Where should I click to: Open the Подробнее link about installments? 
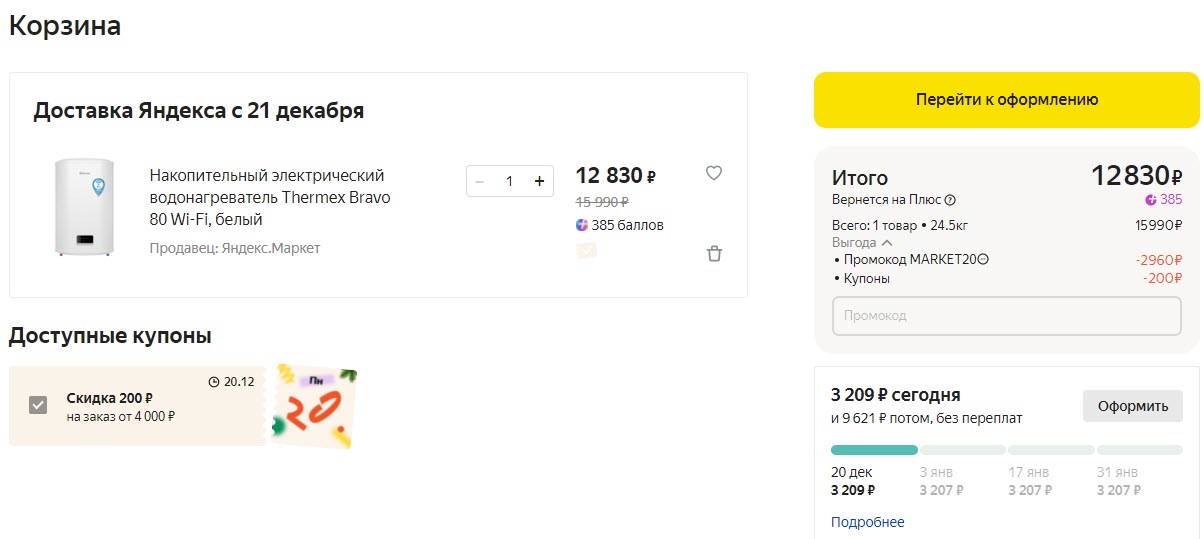(x=867, y=522)
